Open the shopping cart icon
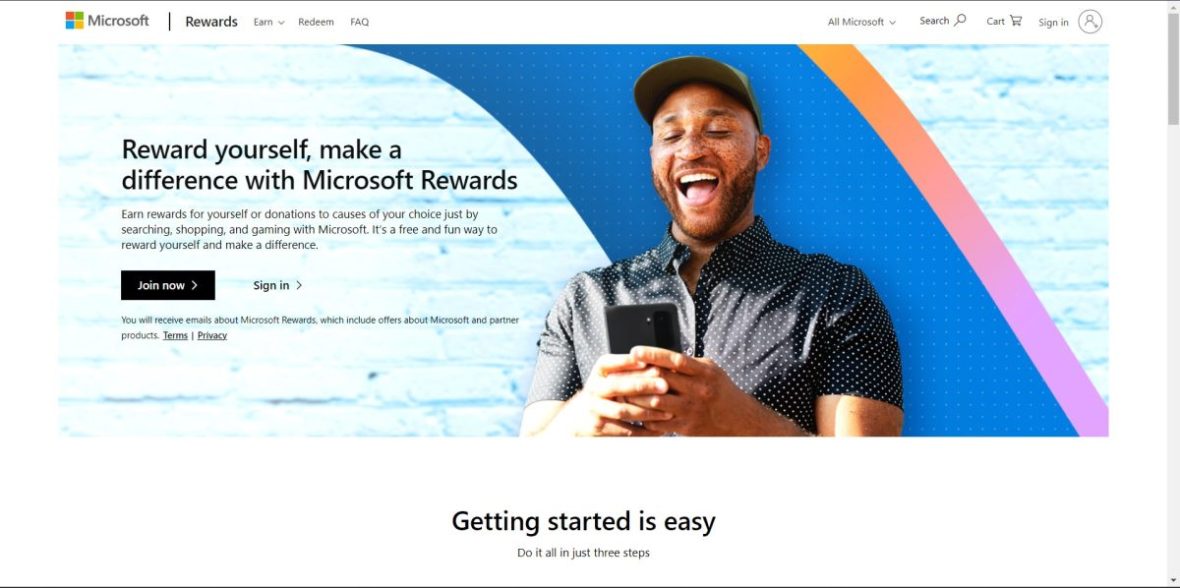The image size is (1180, 588). (1016, 20)
